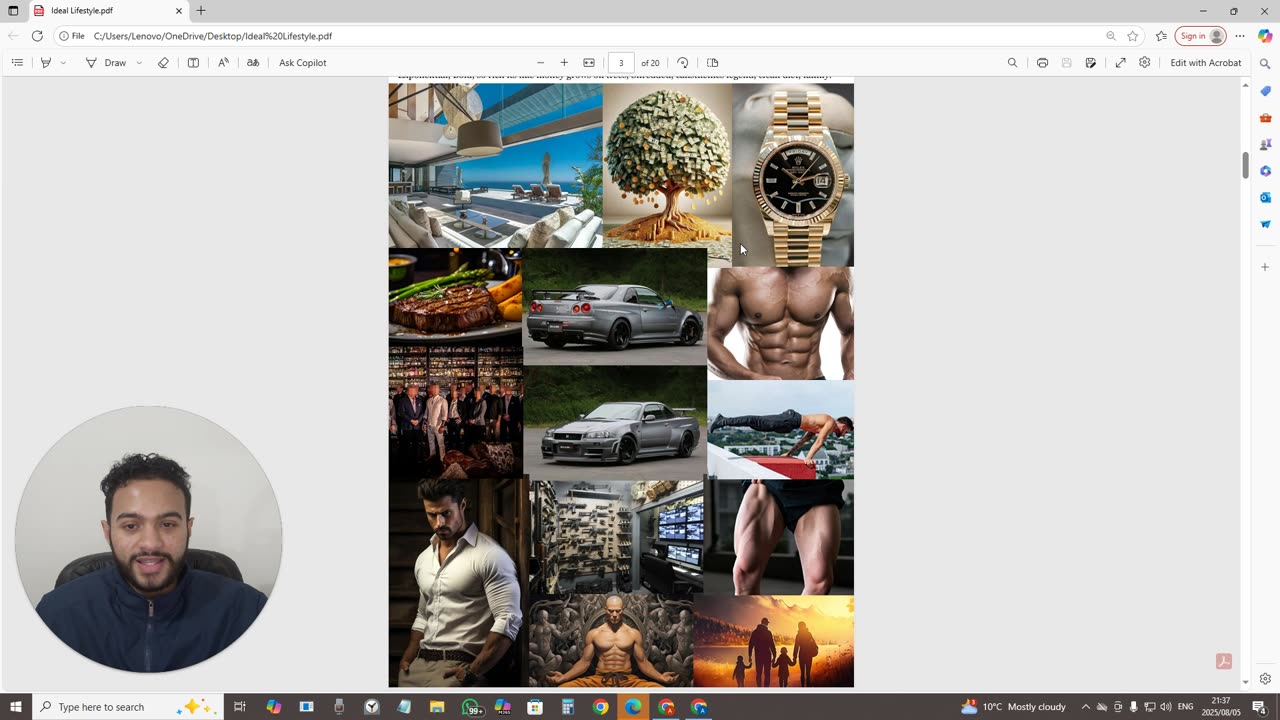Screen dimensions: 1280x720
Task: Click the money tree image
Action: [x=667, y=165]
